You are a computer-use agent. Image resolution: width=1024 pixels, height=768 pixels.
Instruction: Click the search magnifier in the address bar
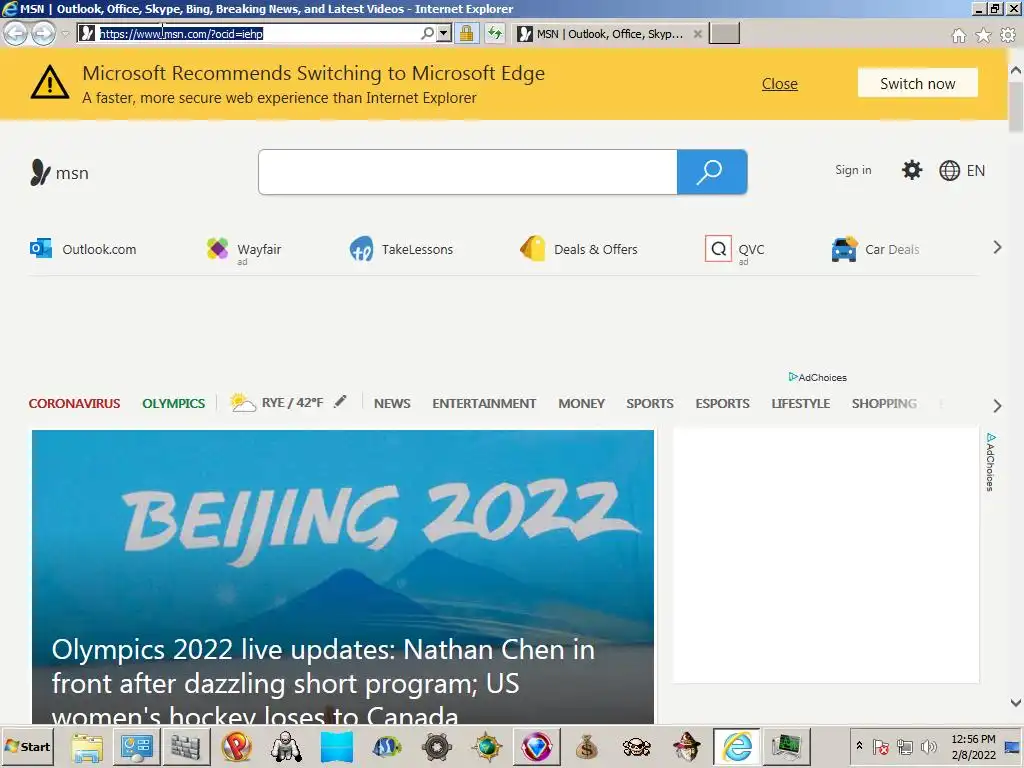427,33
